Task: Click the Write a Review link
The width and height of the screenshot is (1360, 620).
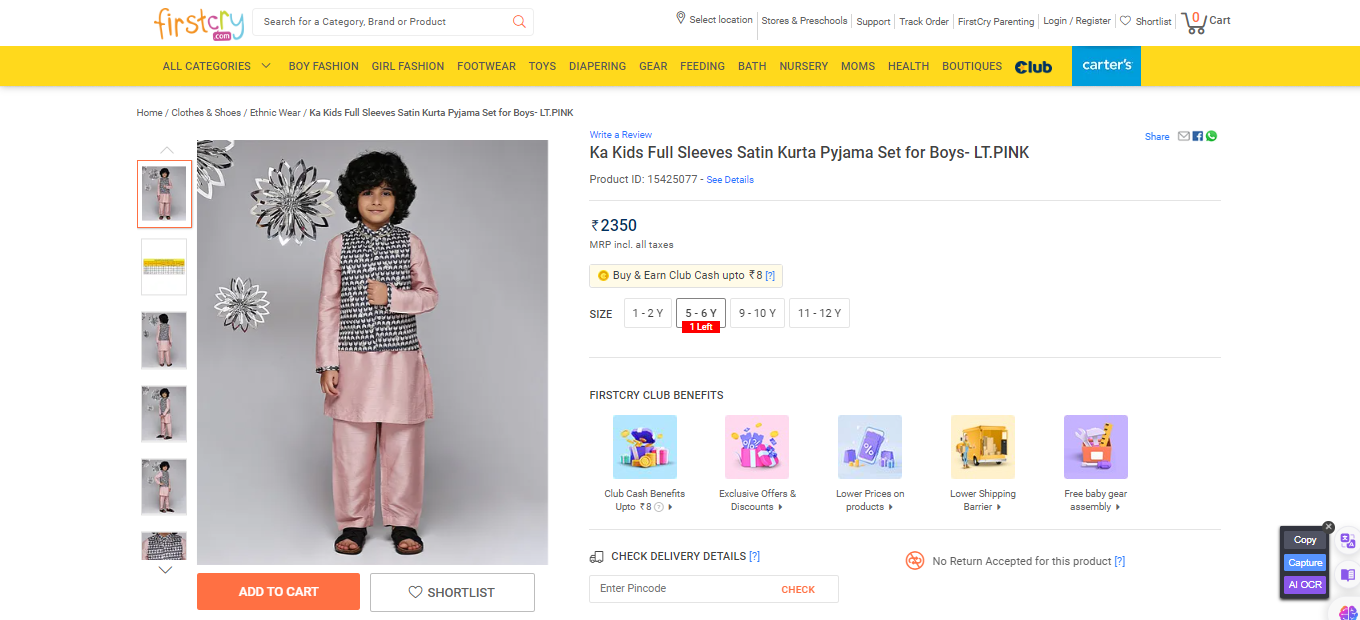Action: pos(620,134)
